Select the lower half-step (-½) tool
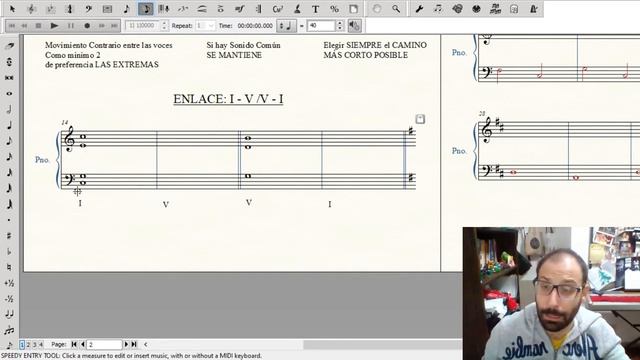640x360 pixels. tap(9, 299)
